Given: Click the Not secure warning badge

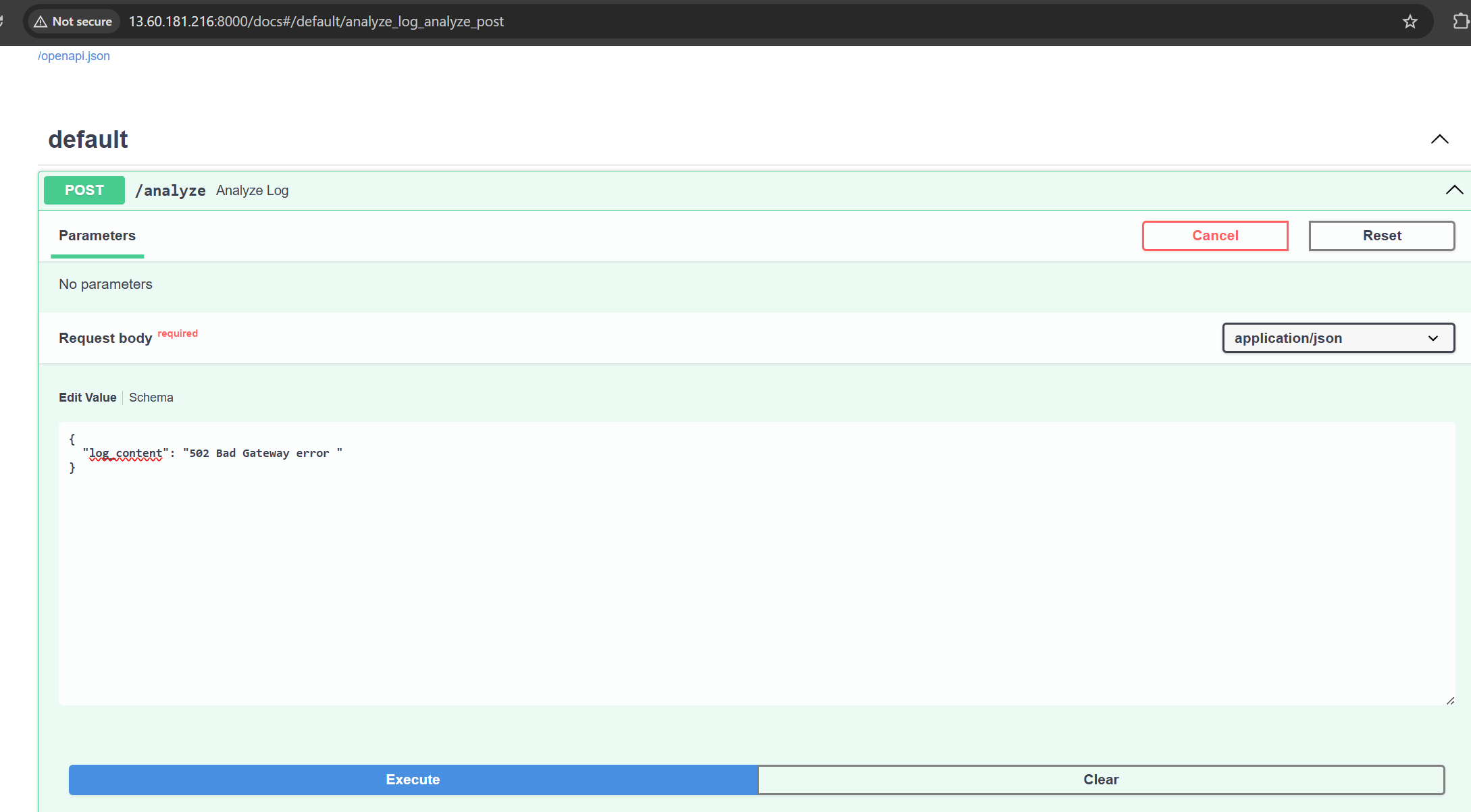Looking at the screenshot, I should click(x=74, y=22).
